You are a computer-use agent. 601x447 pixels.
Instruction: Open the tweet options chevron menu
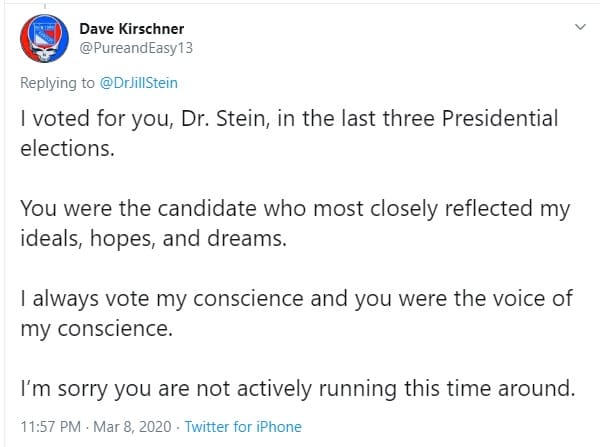tap(581, 27)
